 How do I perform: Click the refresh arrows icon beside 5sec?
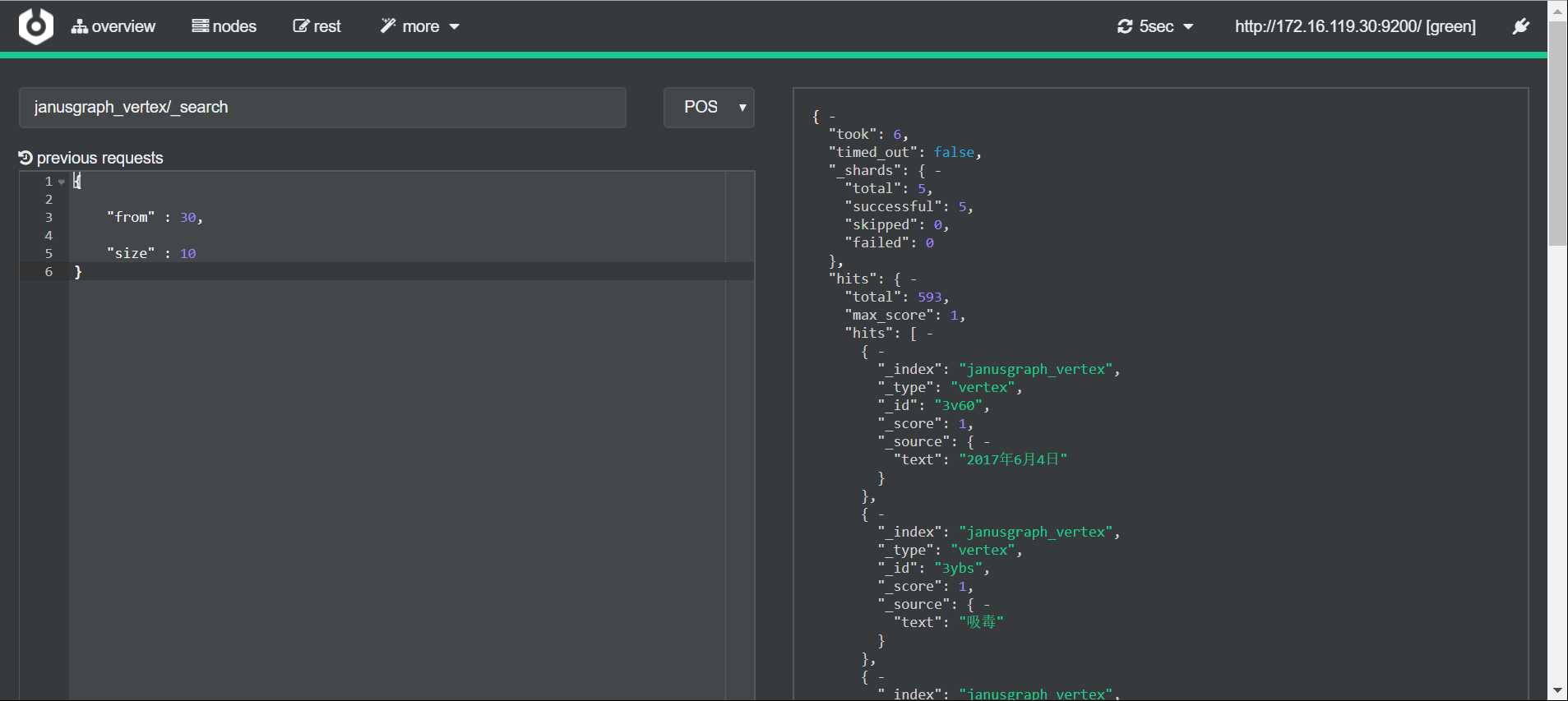click(x=1125, y=26)
